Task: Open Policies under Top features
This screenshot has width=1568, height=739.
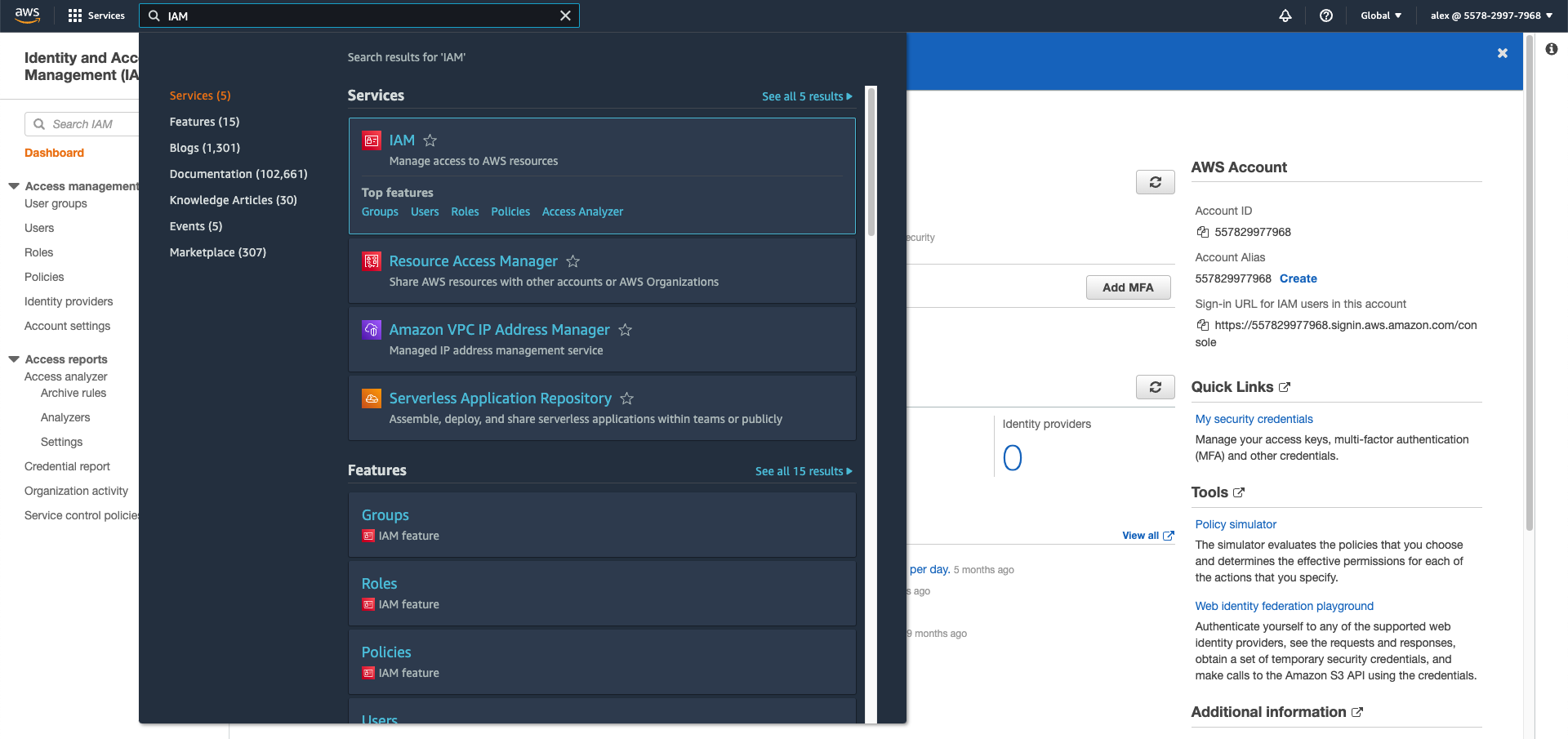Action: (510, 211)
